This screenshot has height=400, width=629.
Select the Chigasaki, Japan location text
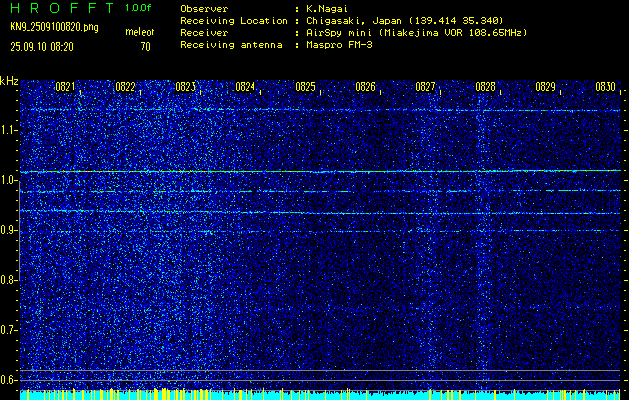[404, 21]
